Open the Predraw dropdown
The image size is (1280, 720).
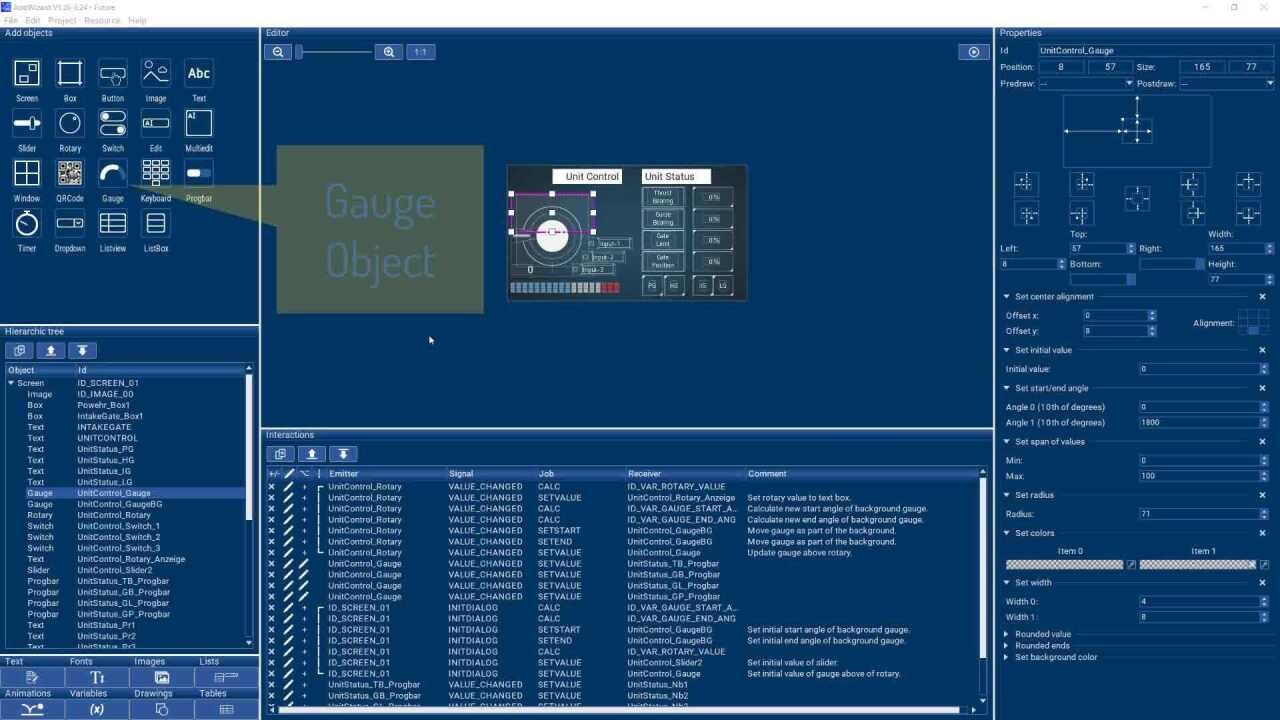(x=1086, y=84)
